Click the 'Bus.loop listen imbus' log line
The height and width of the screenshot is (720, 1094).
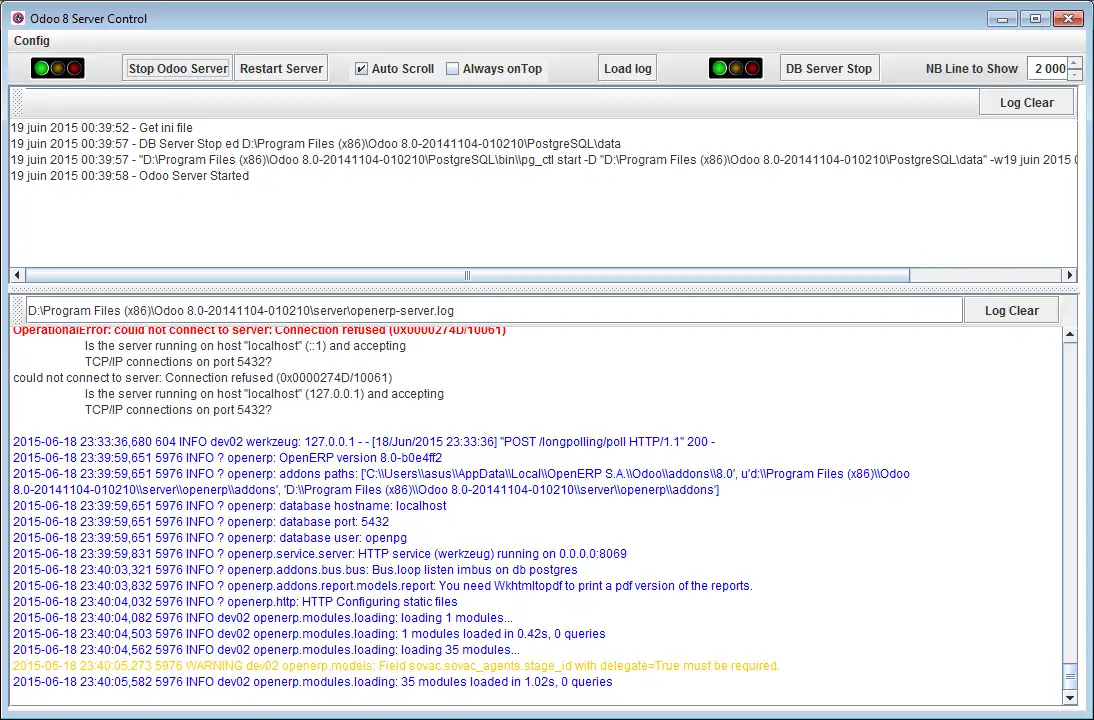tap(295, 570)
